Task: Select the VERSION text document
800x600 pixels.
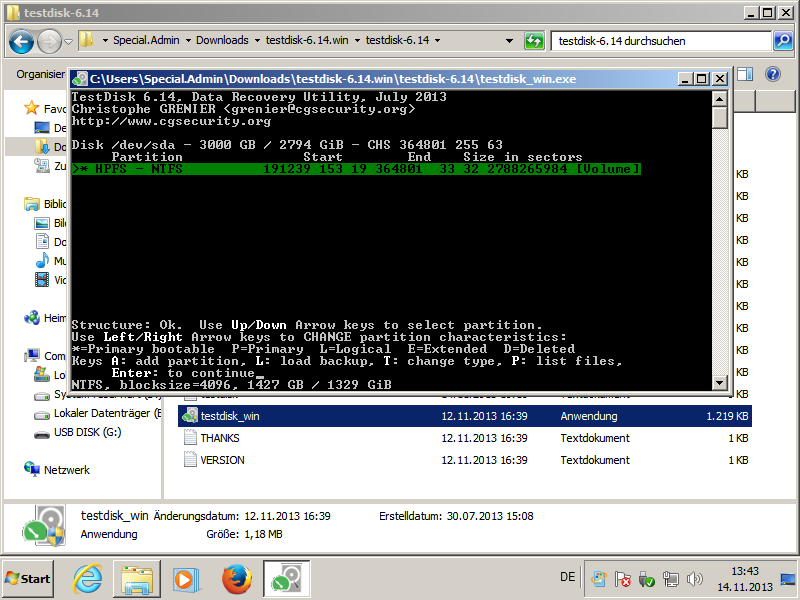Action: pyautogui.click(x=465, y=460)
